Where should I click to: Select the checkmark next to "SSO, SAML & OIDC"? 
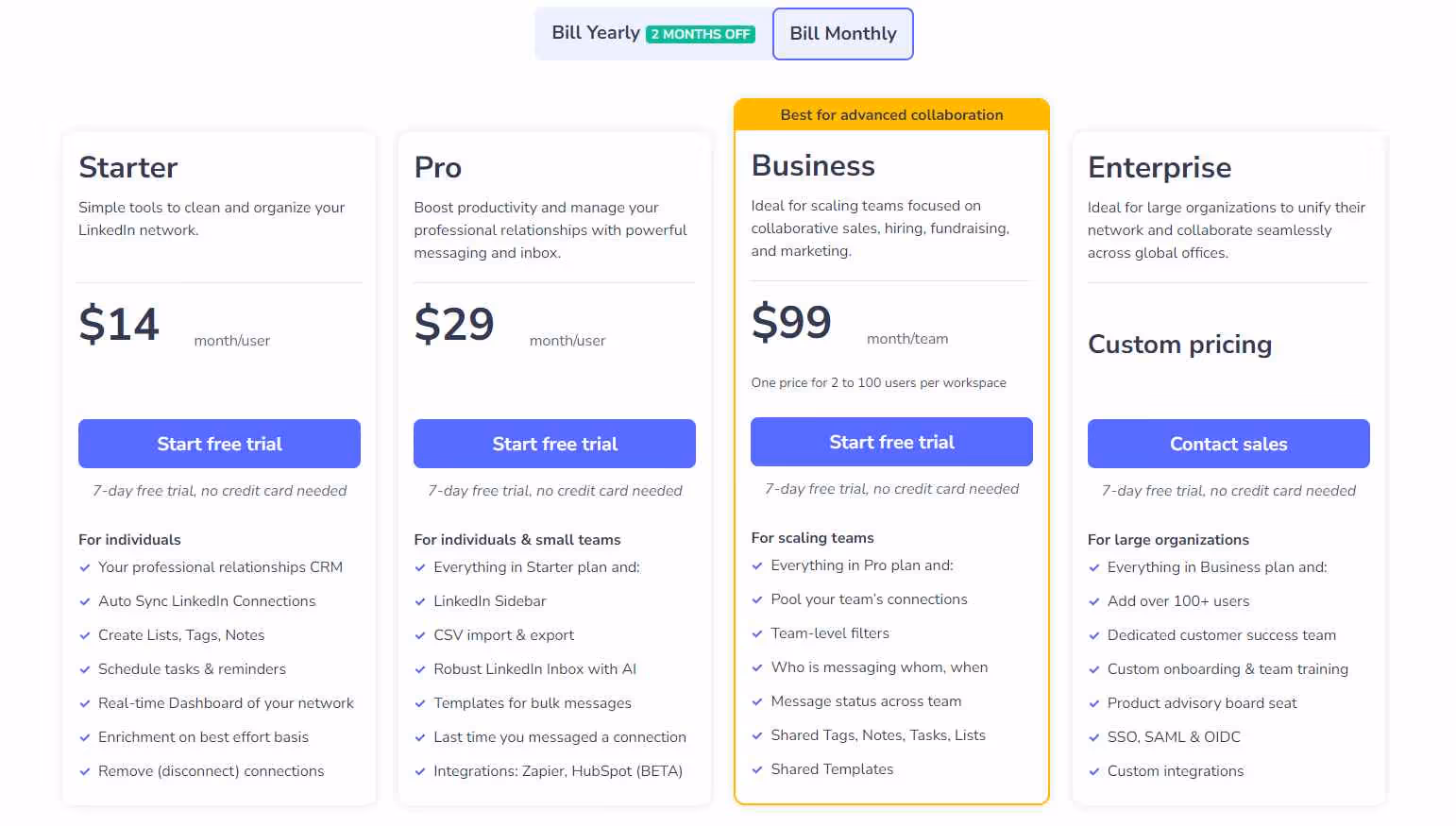coord(1094,737)
